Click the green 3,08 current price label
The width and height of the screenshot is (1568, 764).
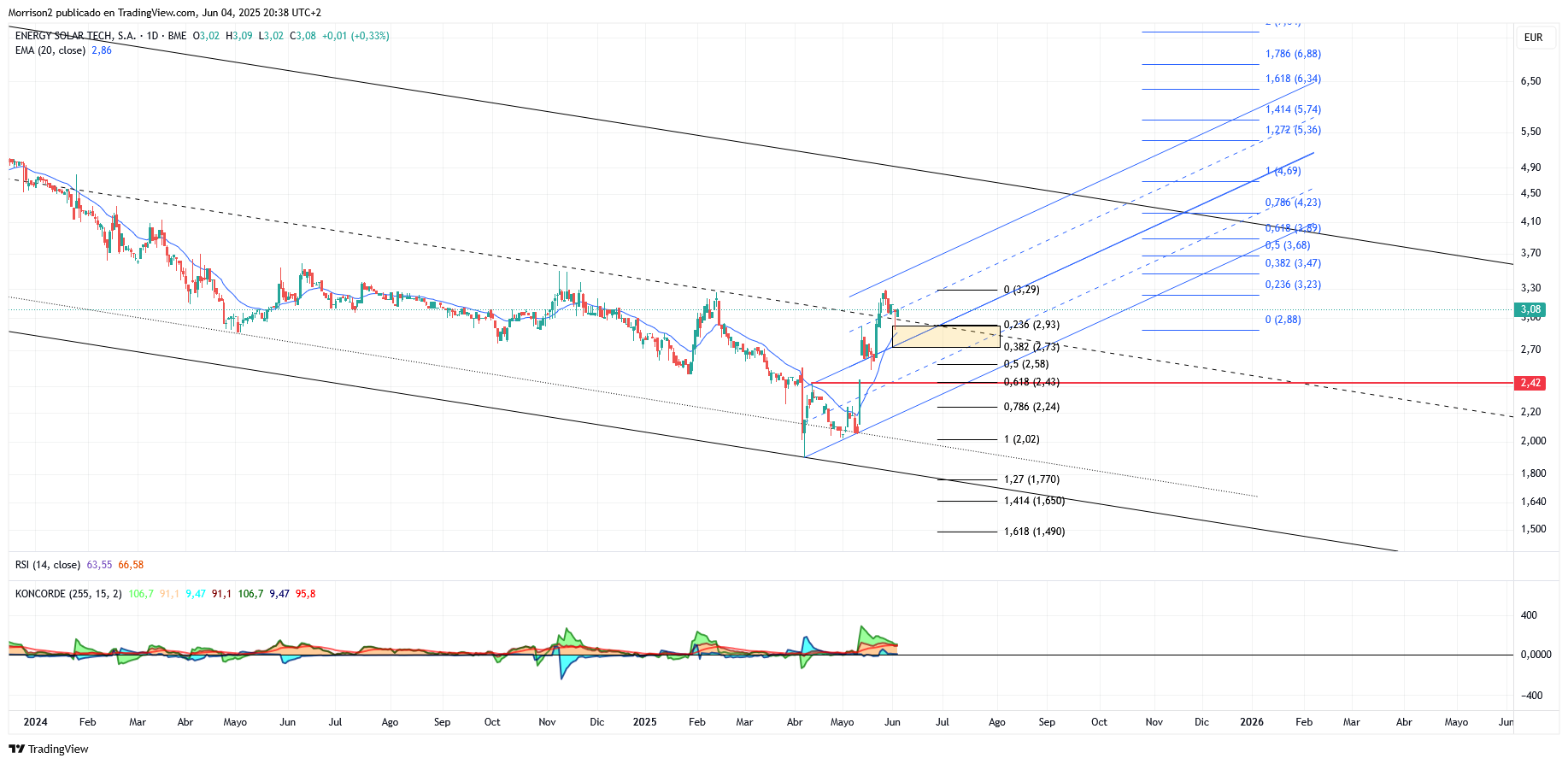click(x=1531, y=309)
